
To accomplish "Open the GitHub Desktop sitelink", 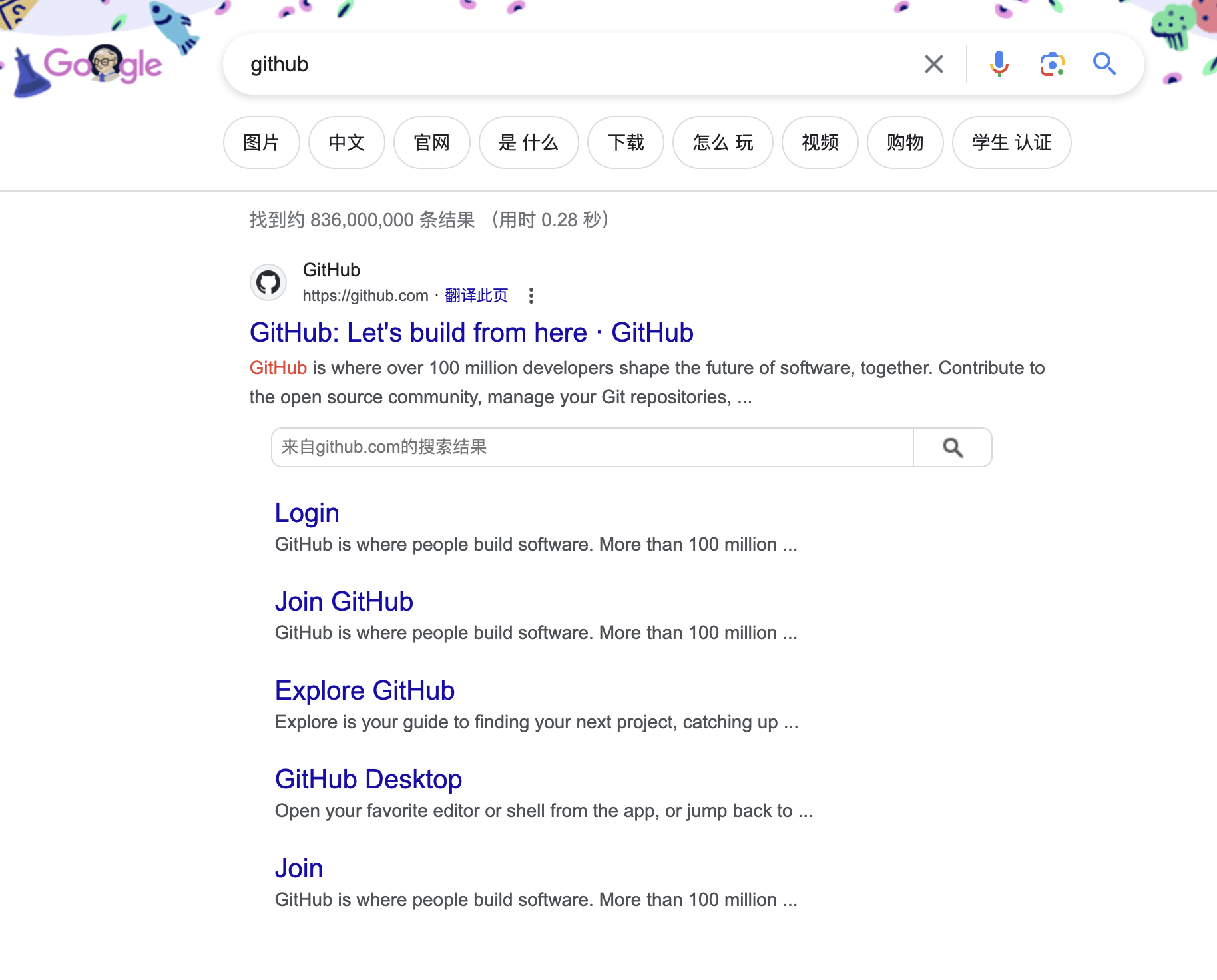I will 368,779.
